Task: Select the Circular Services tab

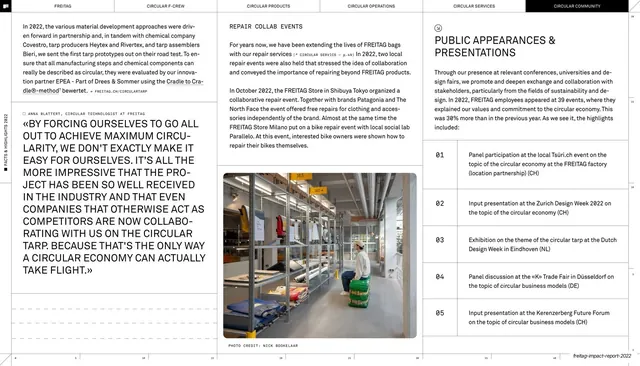Action: pos(474,6)
